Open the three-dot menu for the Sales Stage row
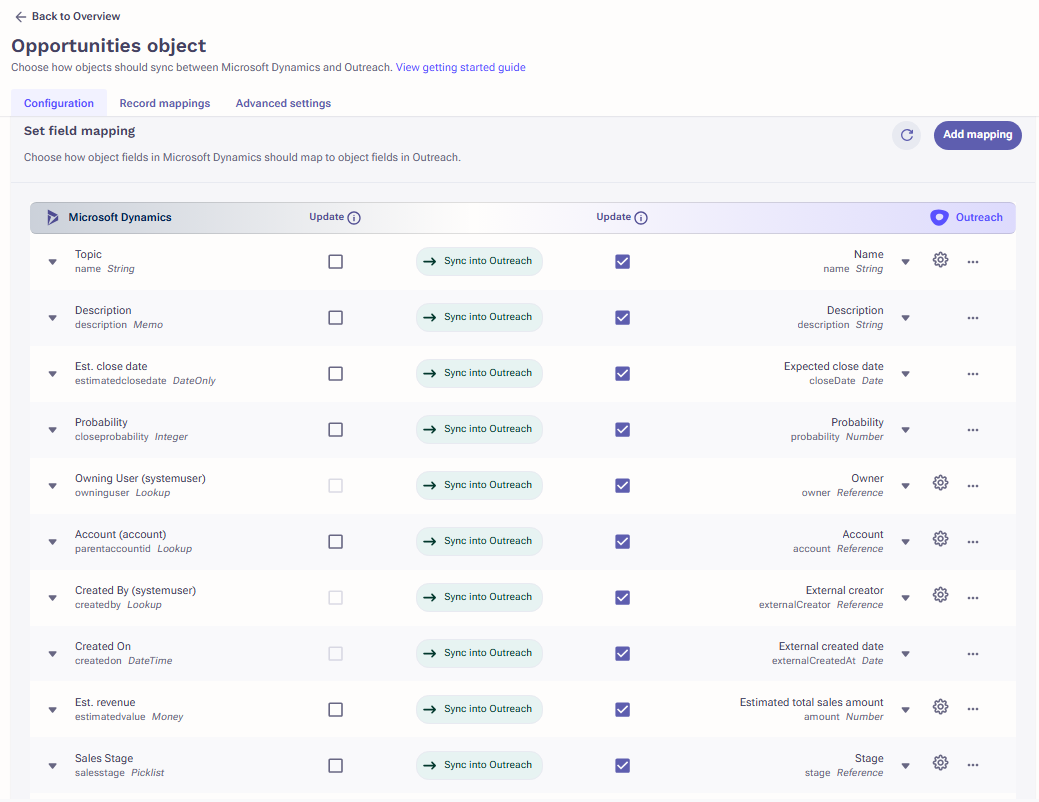 [973, 765]
